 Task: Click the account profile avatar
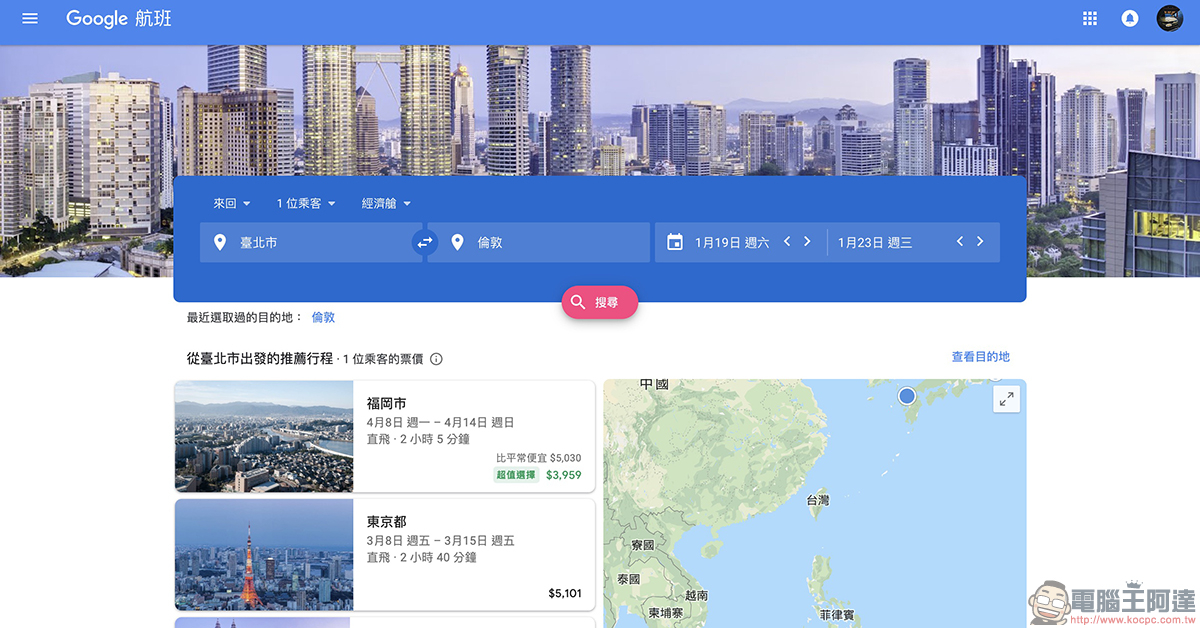[1169, 18]
